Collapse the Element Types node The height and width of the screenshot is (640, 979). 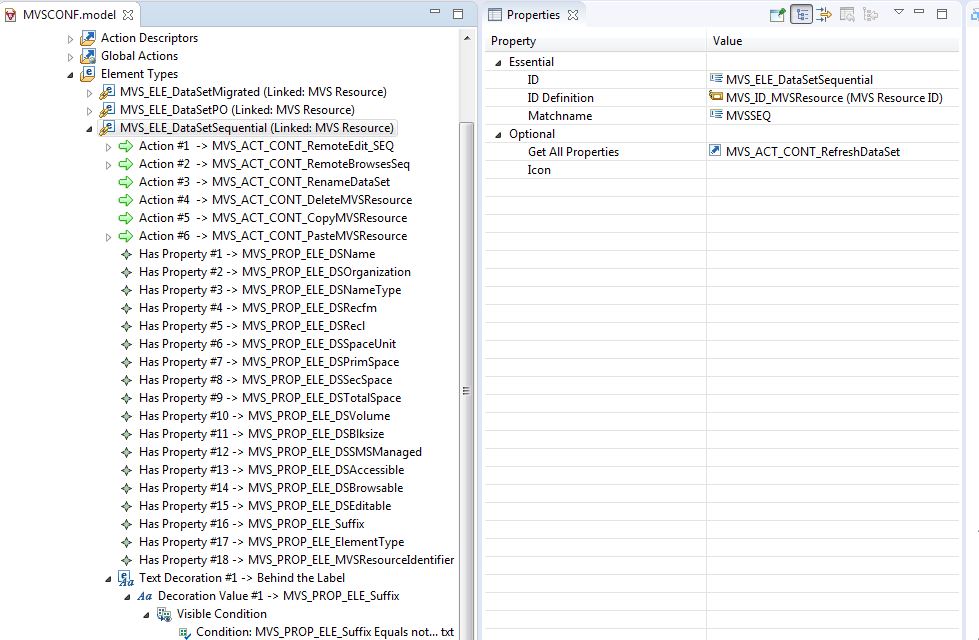pos(69,73)
